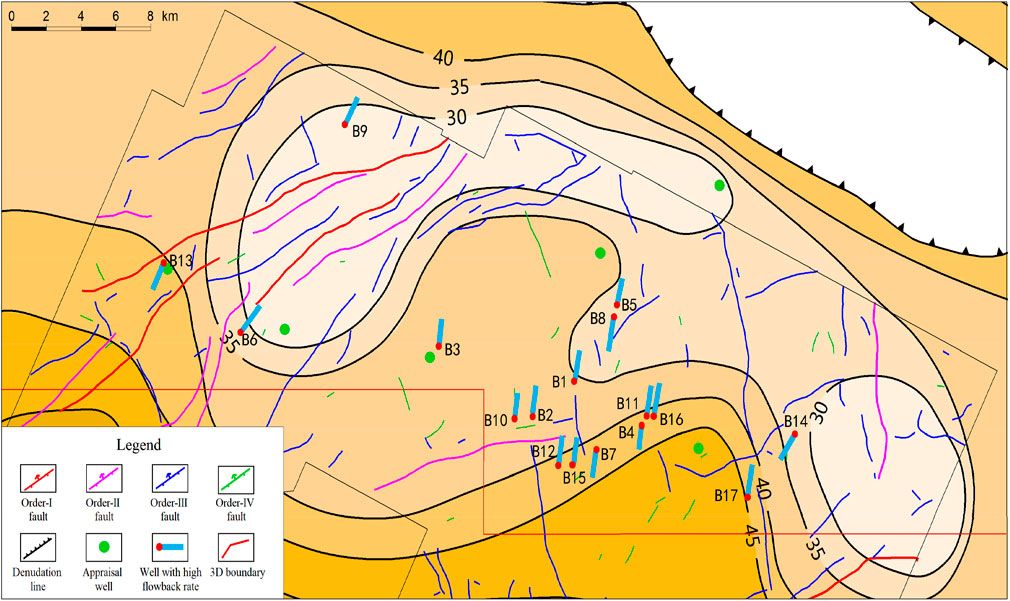Click the top contour label '40'
Viewport: 1010px width, 601px height.
[443, 58]
